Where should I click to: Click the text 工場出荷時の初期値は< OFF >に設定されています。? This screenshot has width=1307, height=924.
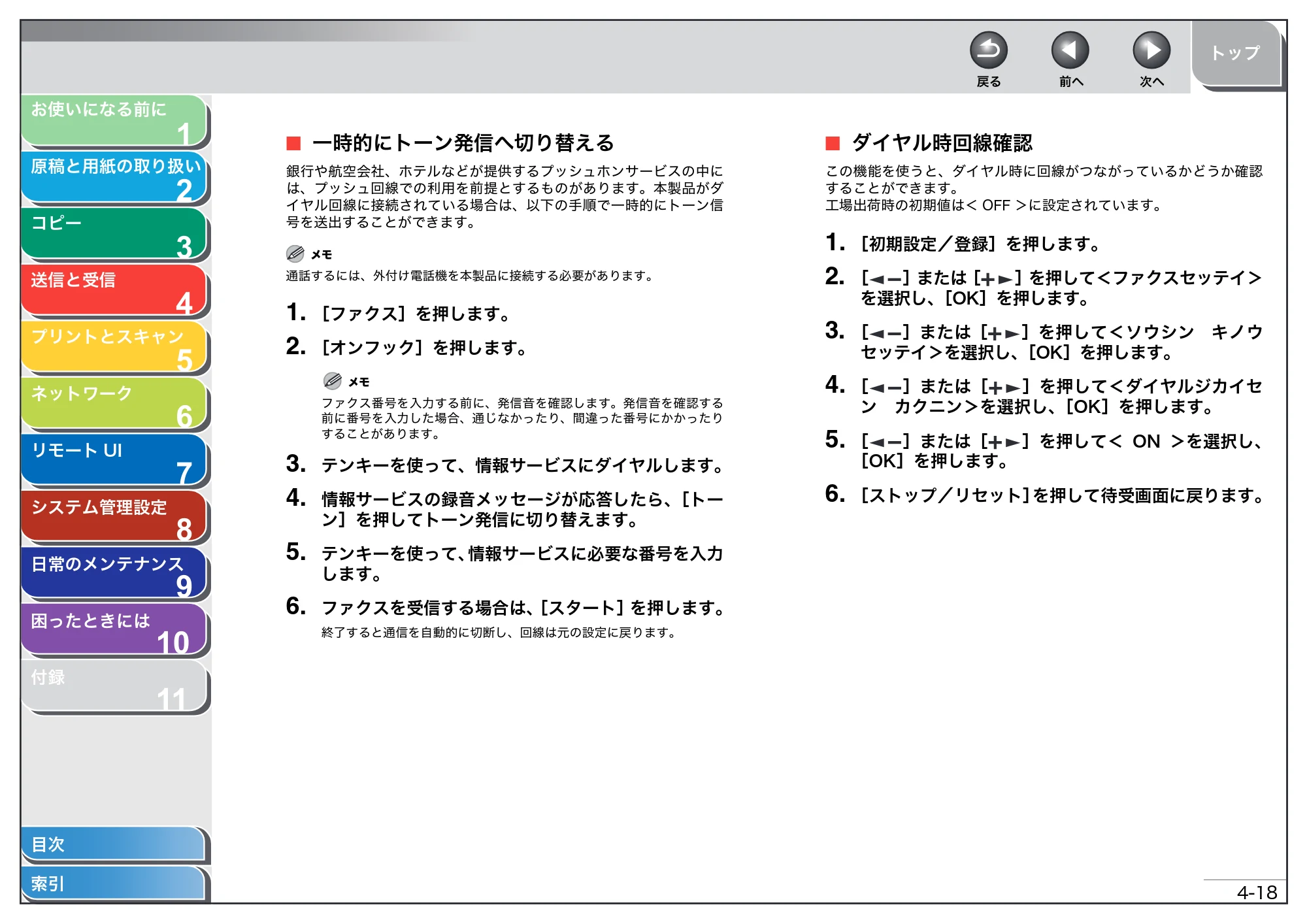pyautogui.click(x=994, y=205)
